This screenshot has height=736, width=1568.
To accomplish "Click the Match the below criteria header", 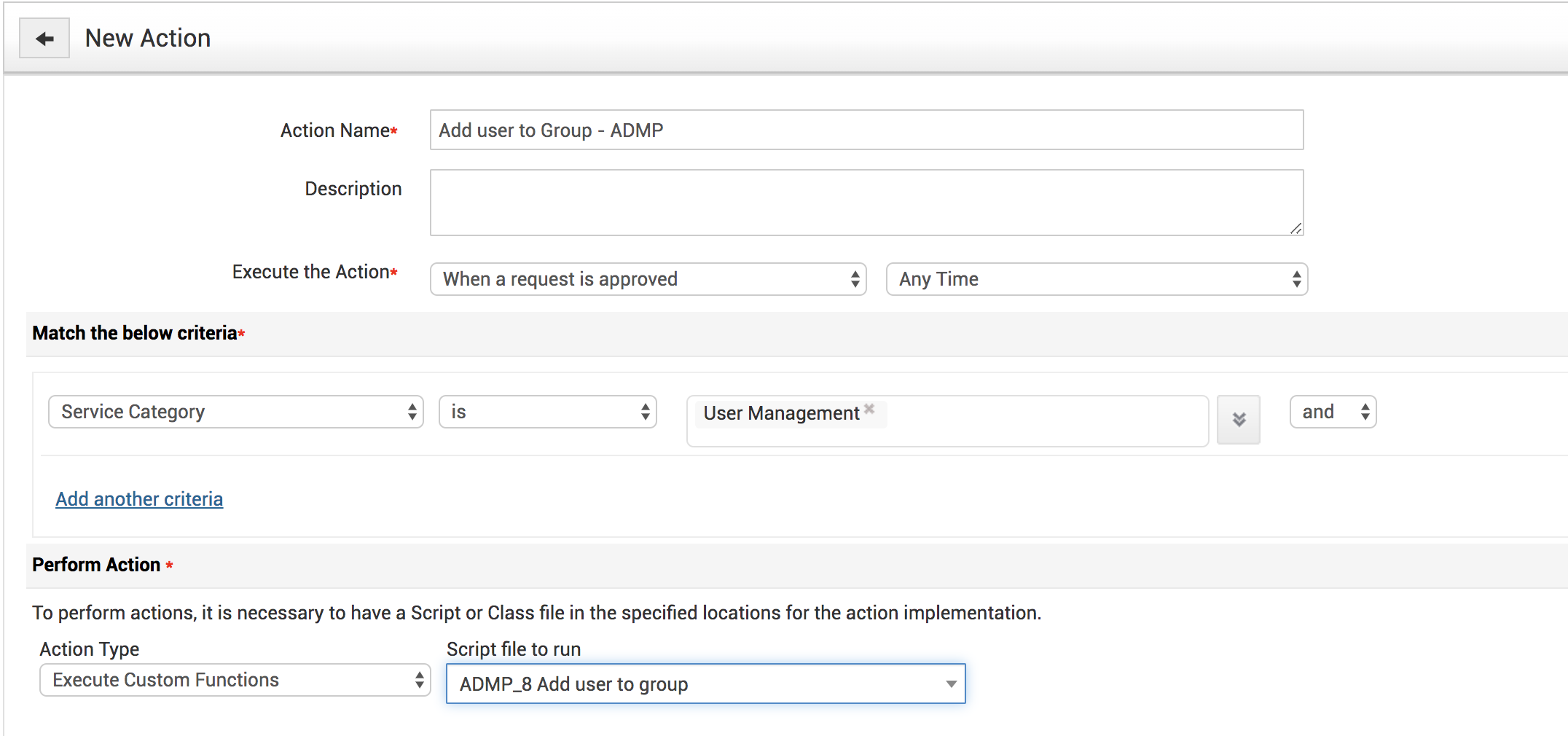I will 135,333.
